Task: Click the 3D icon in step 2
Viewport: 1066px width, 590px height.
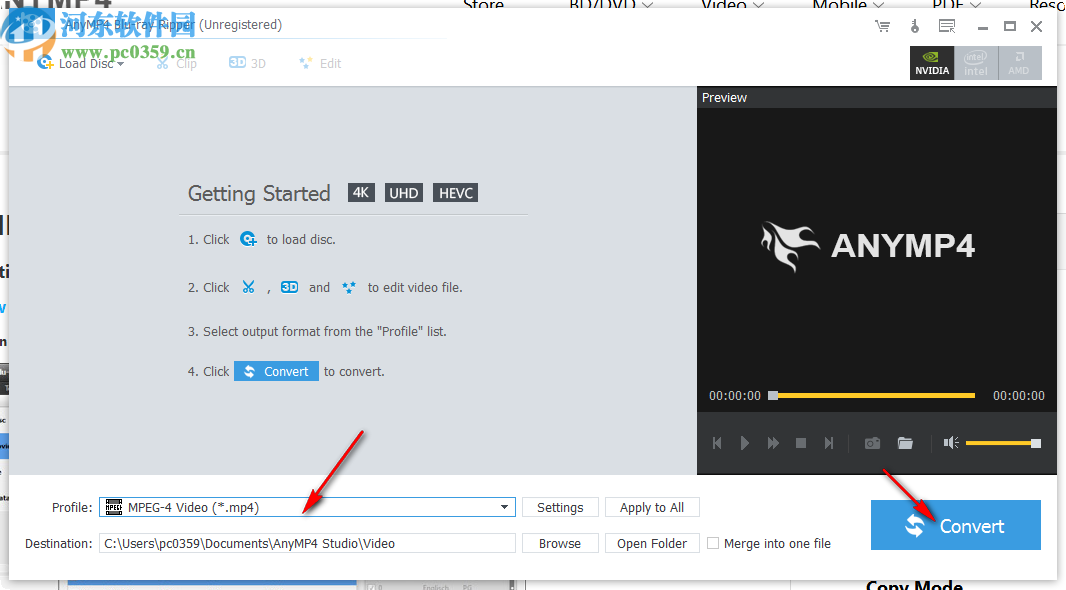Action: pyautogui.click(x=290, y=287)
